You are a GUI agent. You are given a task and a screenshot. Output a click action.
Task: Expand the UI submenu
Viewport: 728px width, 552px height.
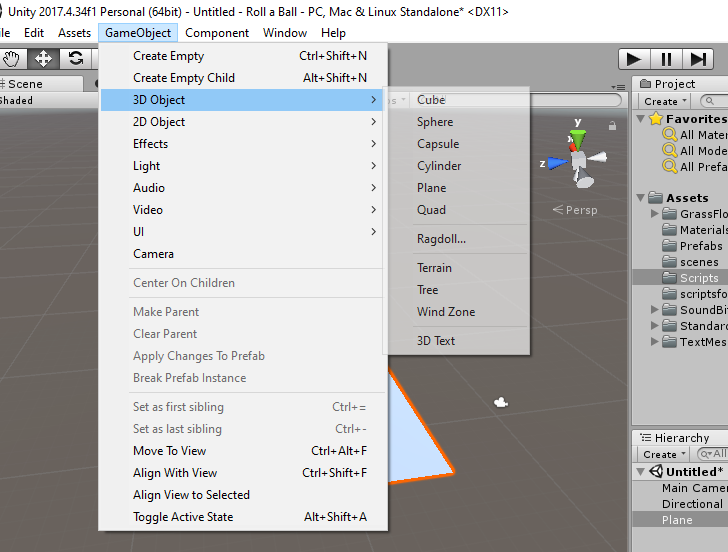click(241, 232)
